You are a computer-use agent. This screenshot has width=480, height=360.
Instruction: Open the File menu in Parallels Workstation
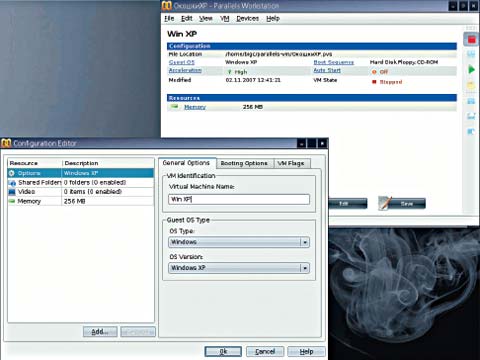pyautogui.click(x=169, y=19)
